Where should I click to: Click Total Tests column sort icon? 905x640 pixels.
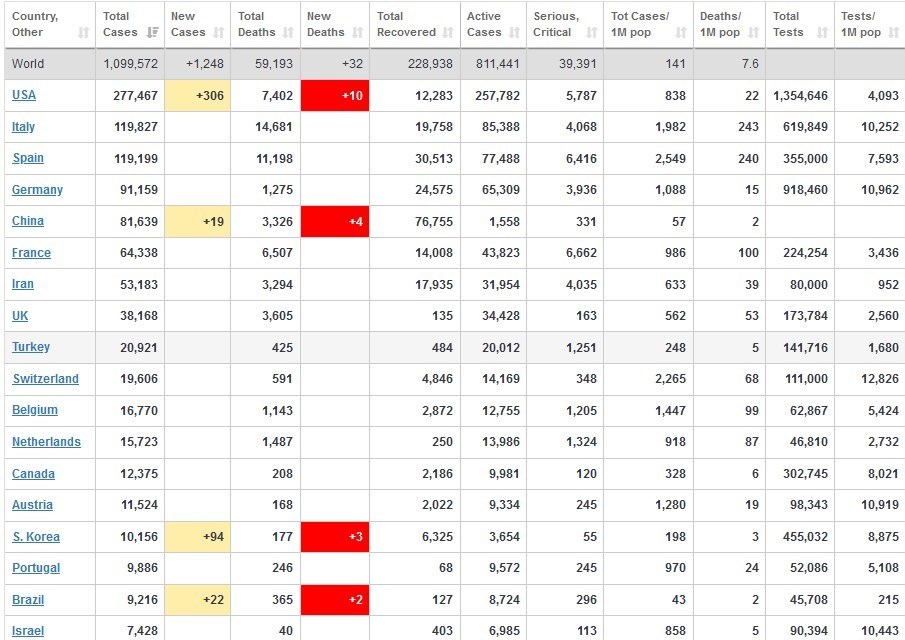[x=822, y=32]
